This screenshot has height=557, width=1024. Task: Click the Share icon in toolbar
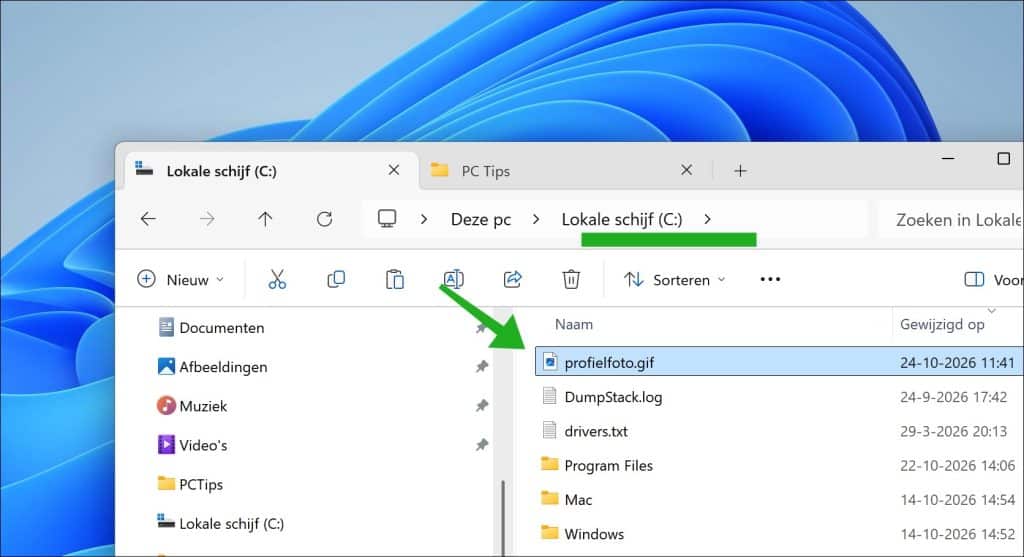coord(513,279)
